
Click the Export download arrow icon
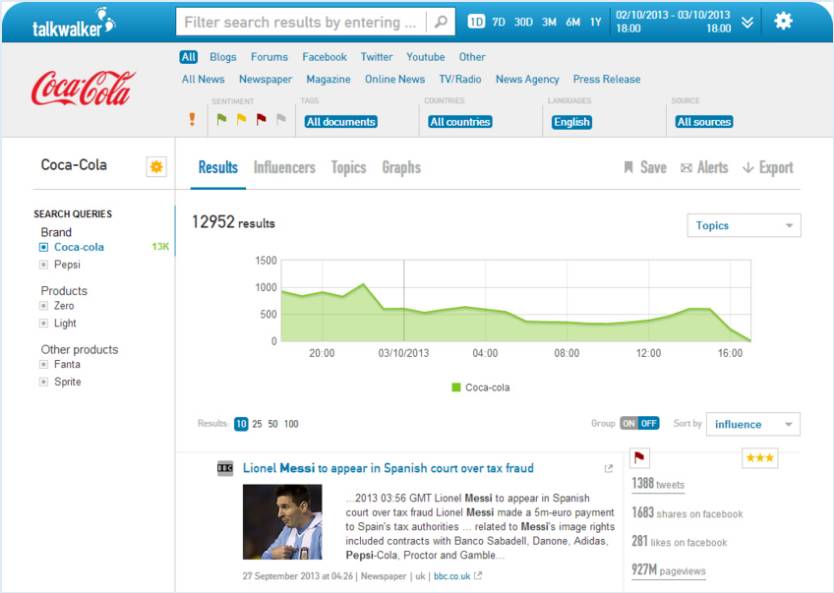click(x=748, y=168)
